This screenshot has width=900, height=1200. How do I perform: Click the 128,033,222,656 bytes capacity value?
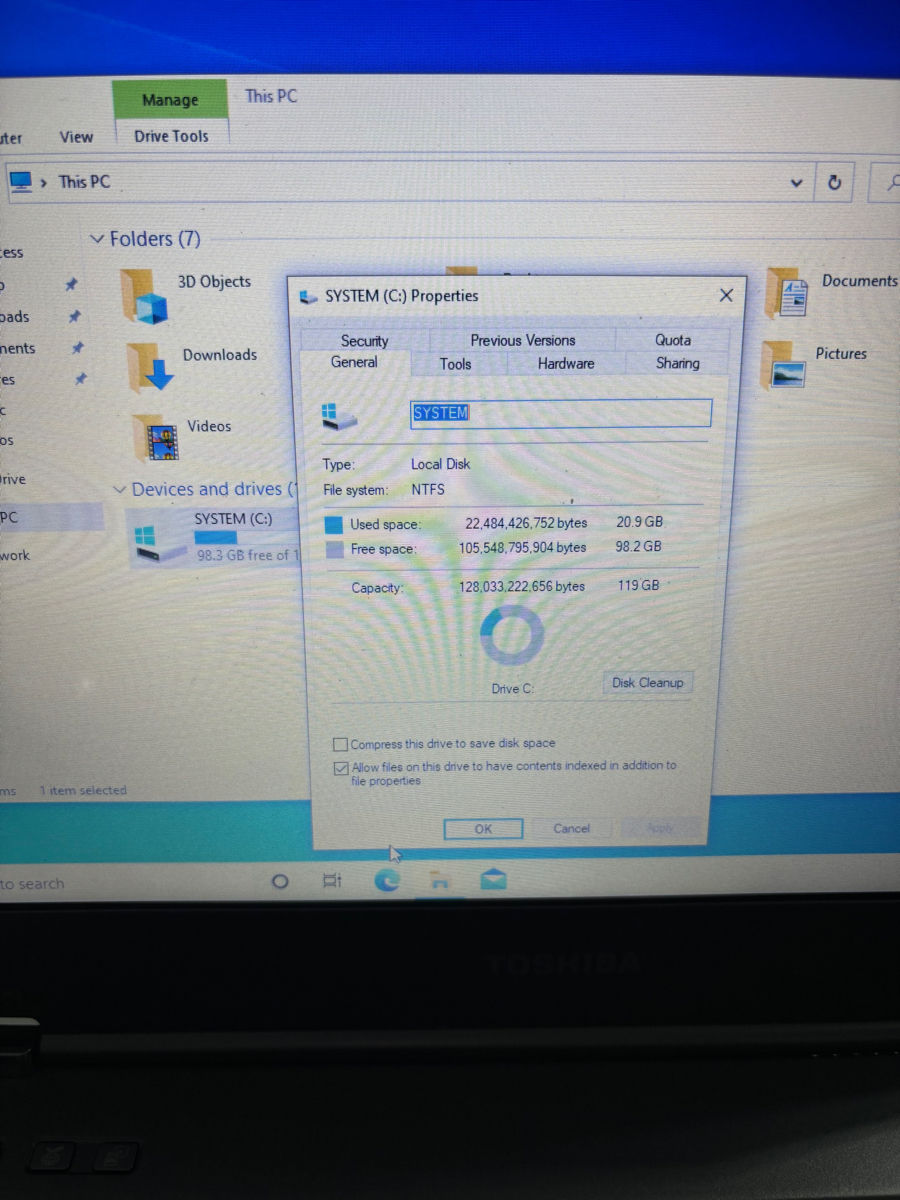(522, 587)
